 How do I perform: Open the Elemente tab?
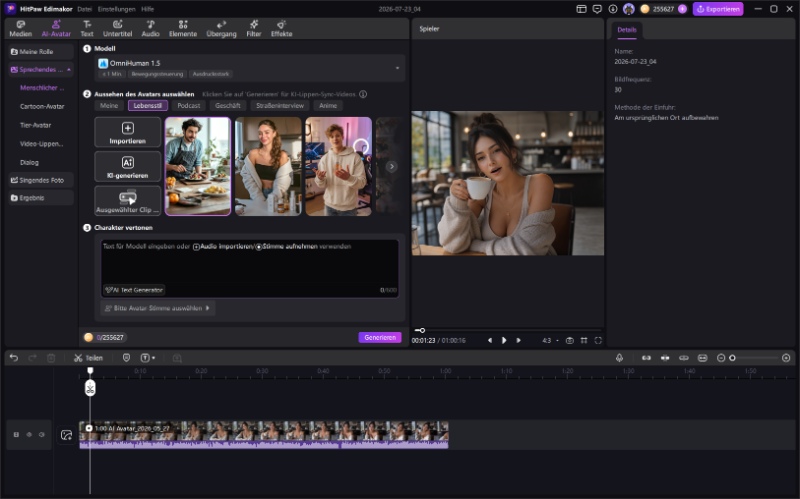(183, 29)
